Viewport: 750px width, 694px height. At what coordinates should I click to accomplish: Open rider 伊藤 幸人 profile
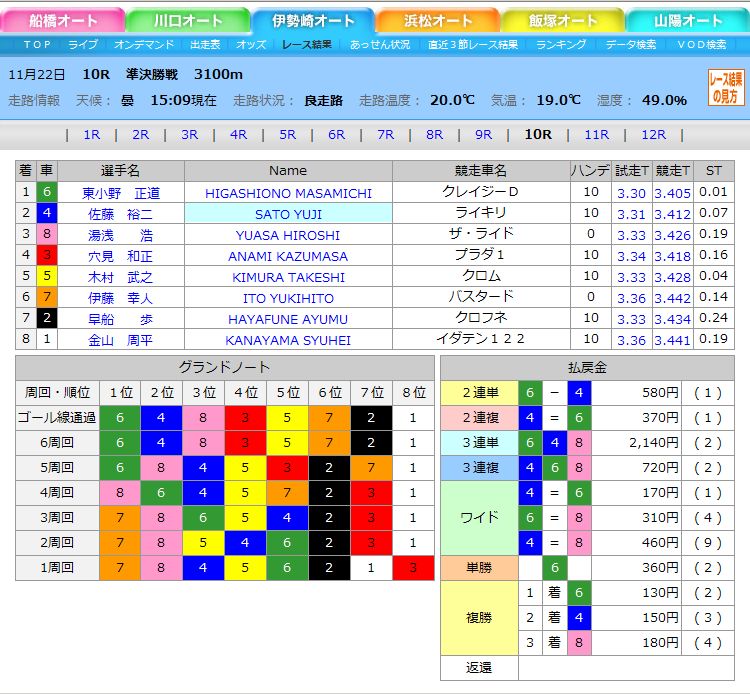121,298
